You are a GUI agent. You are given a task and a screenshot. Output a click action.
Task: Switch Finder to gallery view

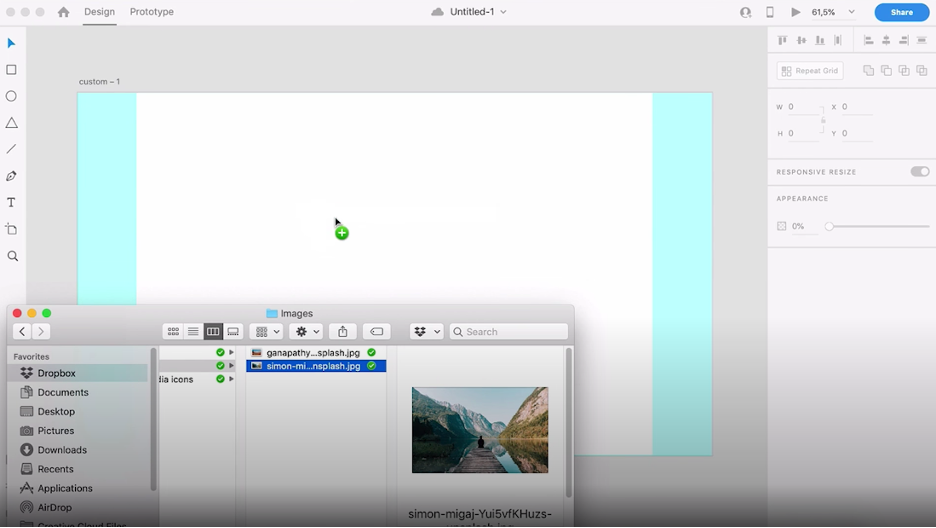233,332
